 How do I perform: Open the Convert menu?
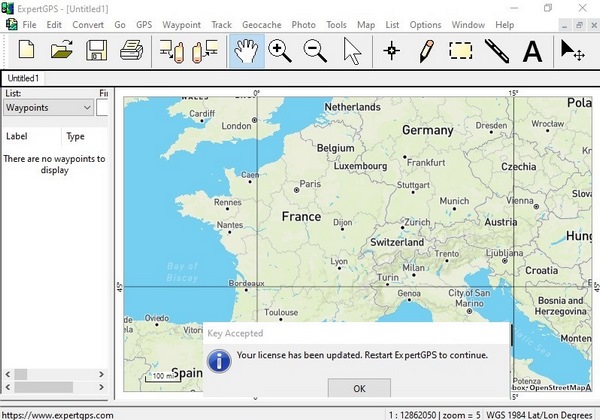(x=88, y=25)
